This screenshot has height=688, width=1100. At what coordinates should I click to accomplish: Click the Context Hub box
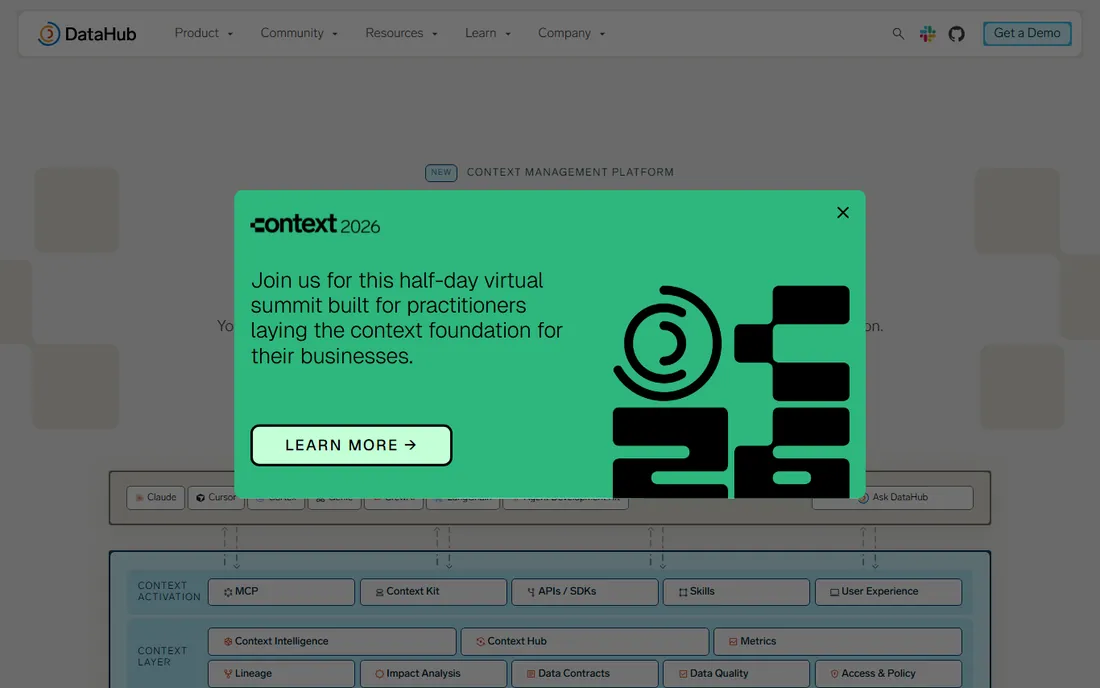click(x=584, y=642)
